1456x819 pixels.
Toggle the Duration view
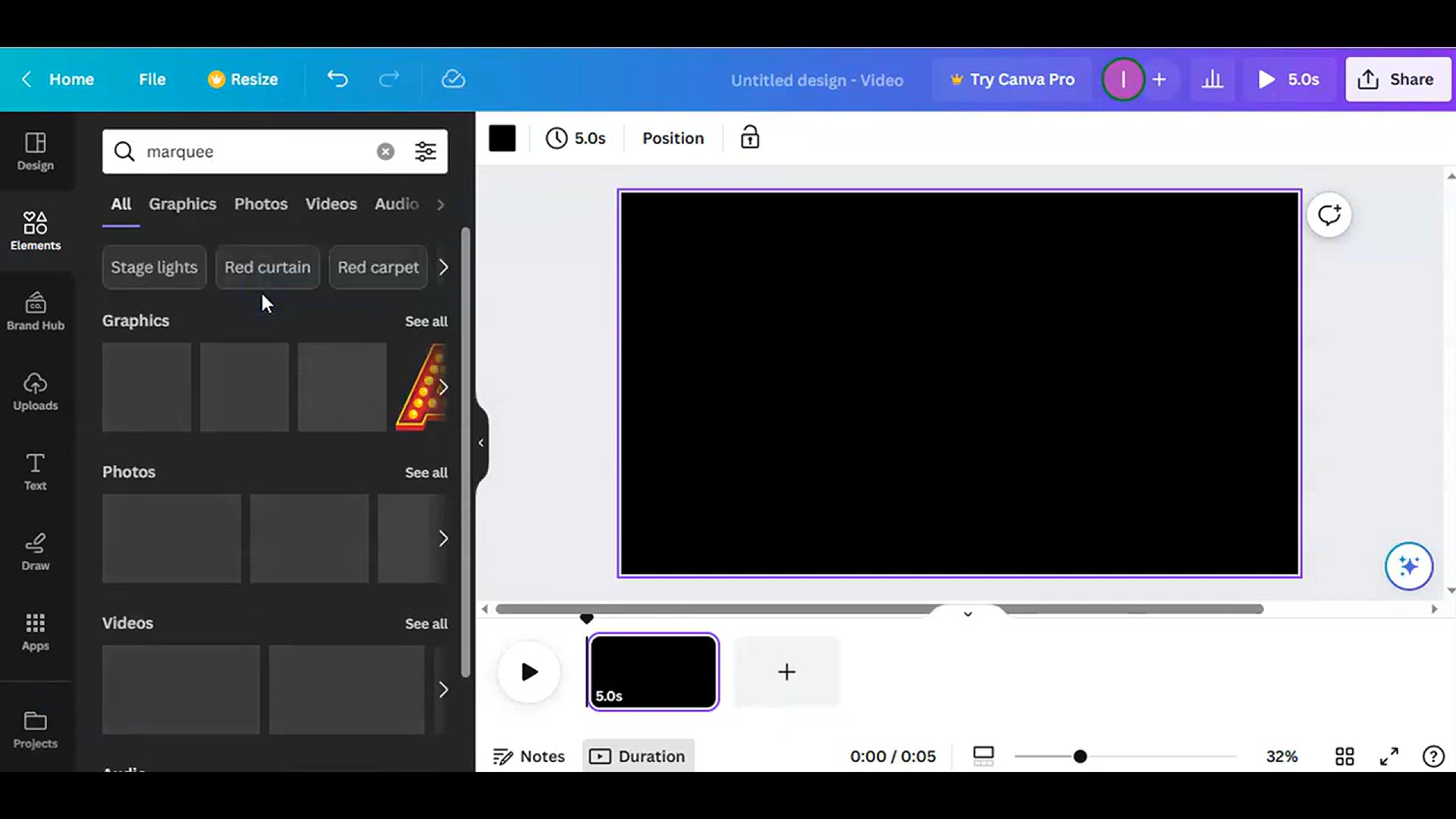pos(638,756)
